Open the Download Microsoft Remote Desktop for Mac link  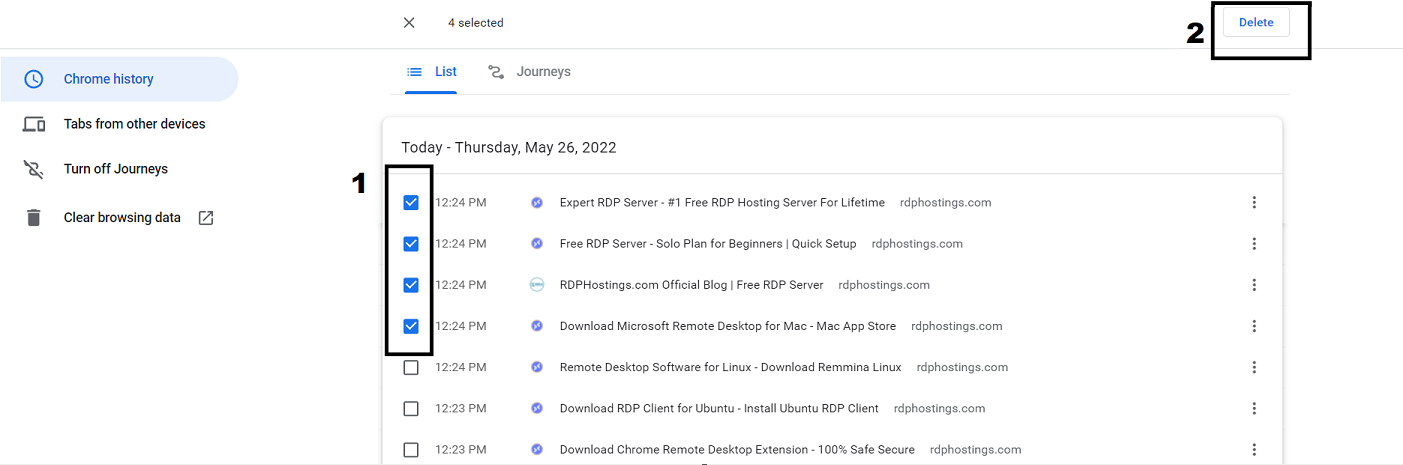(727, 326)
